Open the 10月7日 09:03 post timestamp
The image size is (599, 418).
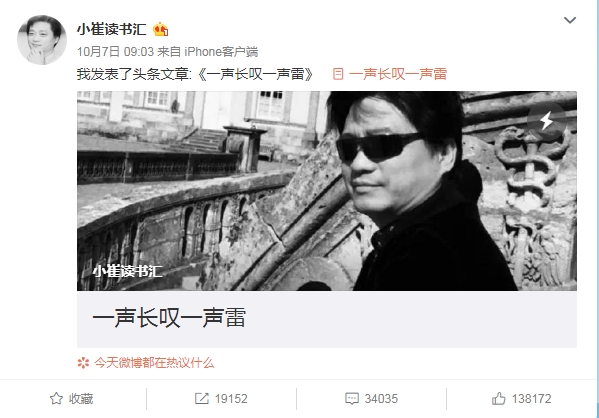(115, 52)
